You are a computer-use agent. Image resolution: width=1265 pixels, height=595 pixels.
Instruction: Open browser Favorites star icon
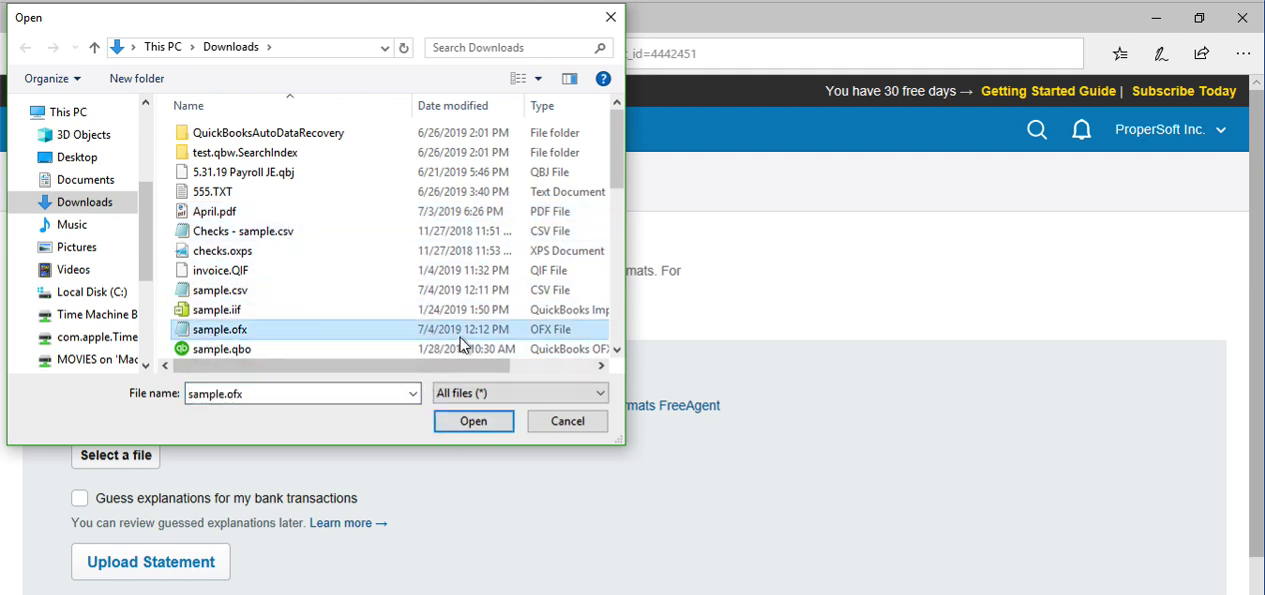tap(1120, 54)
